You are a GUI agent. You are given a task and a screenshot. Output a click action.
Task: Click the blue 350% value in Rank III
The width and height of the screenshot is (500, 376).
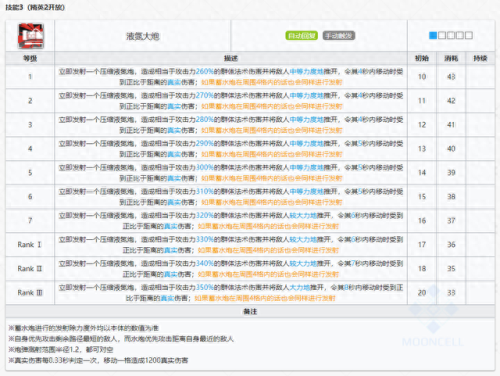[205, 287]
